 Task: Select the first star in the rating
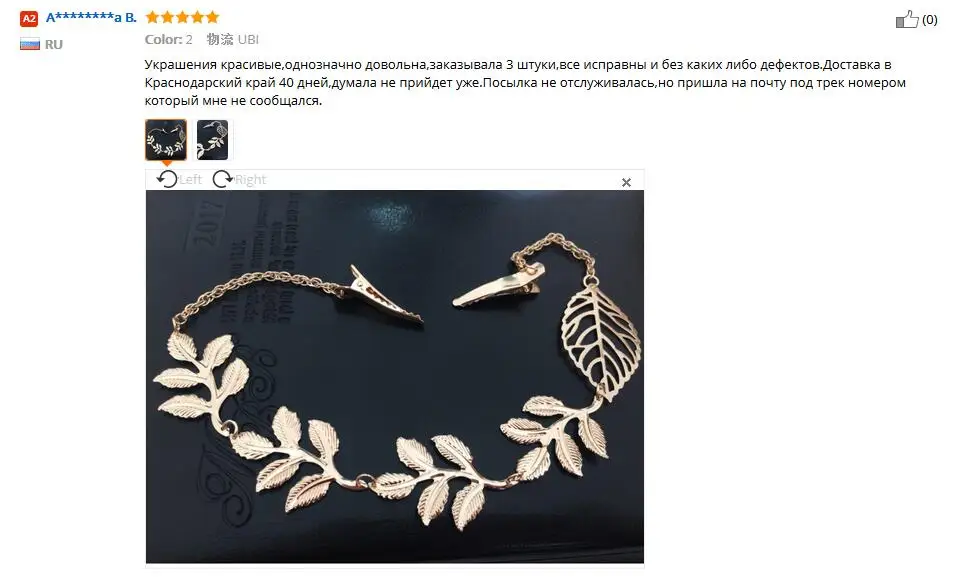coord(152,17)
